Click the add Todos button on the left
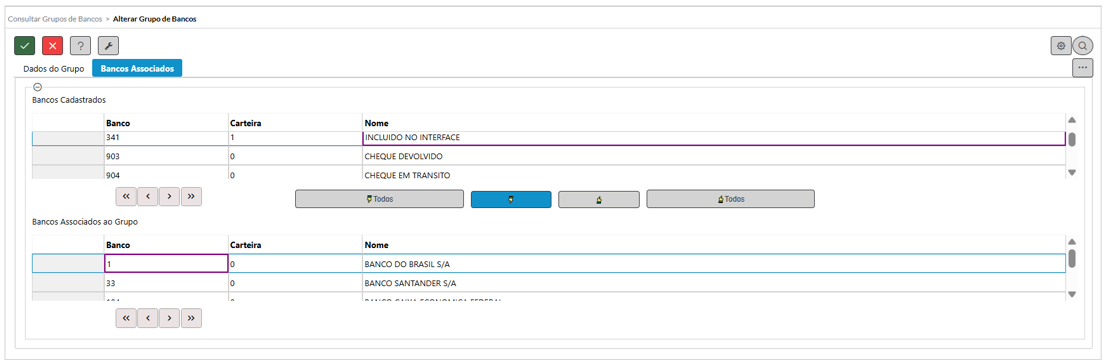This screenshot has height=364, width=1105. coord(379,199)
